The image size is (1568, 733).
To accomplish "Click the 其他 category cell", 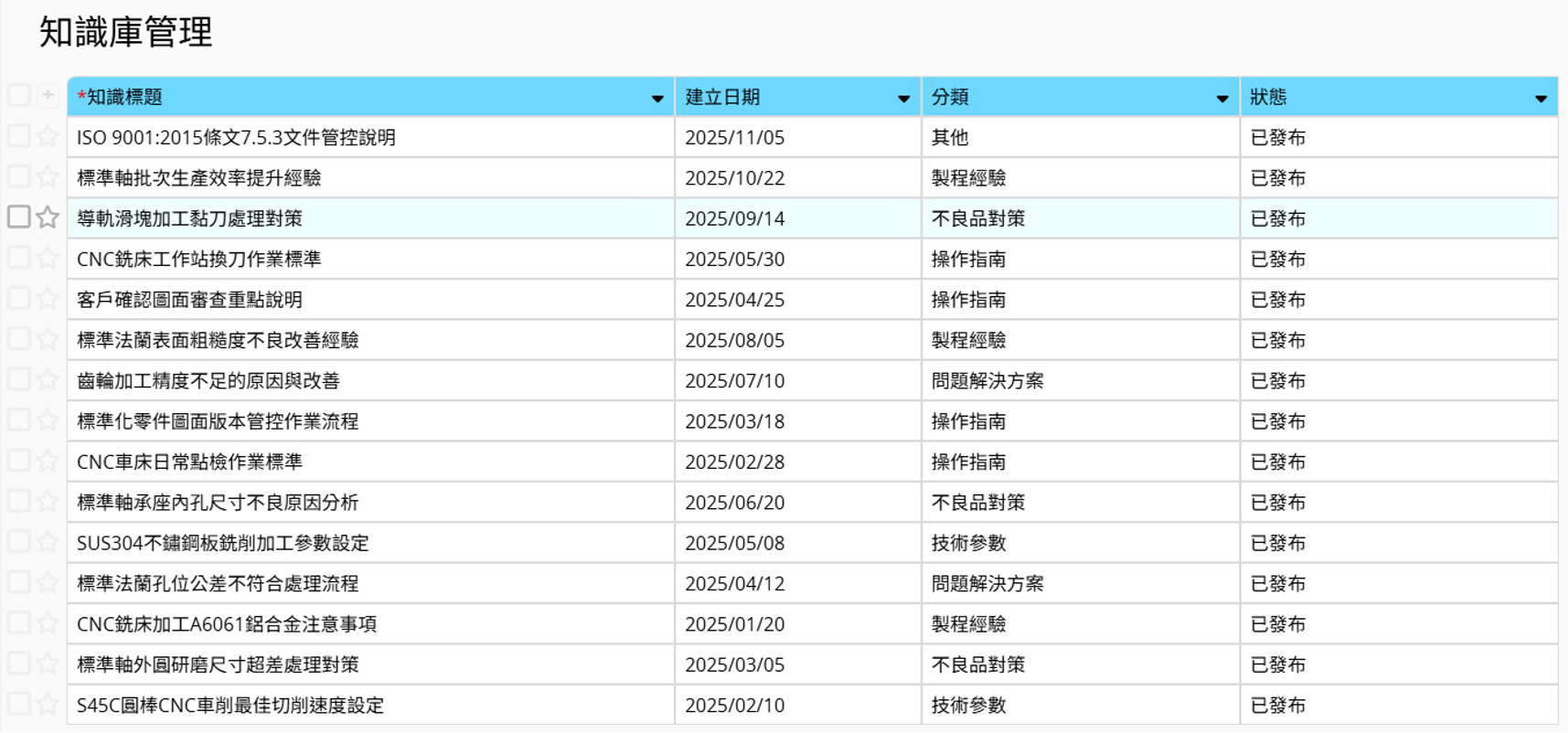I will [x=1081, y=137].
